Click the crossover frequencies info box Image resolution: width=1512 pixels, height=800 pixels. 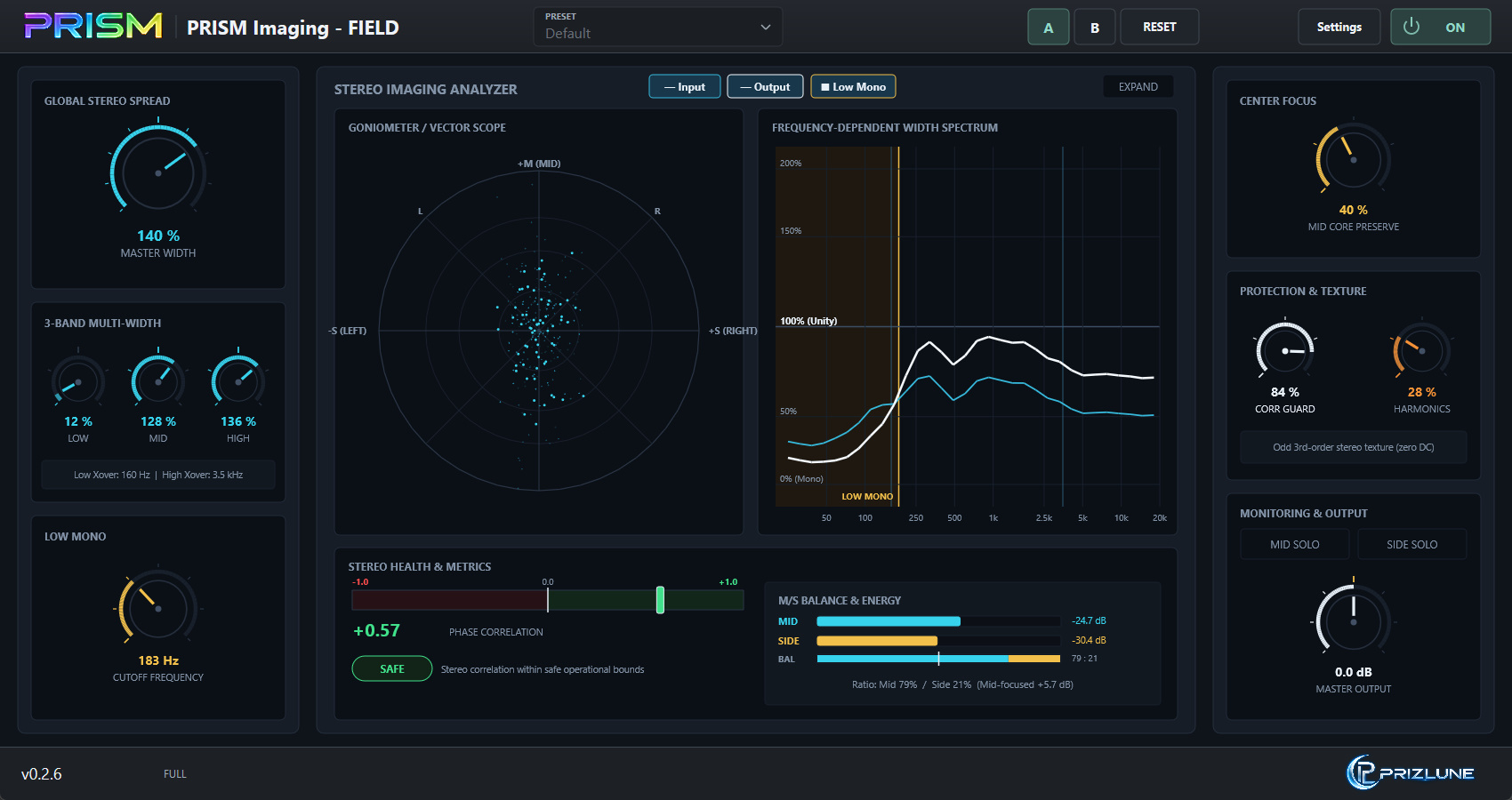158,475
